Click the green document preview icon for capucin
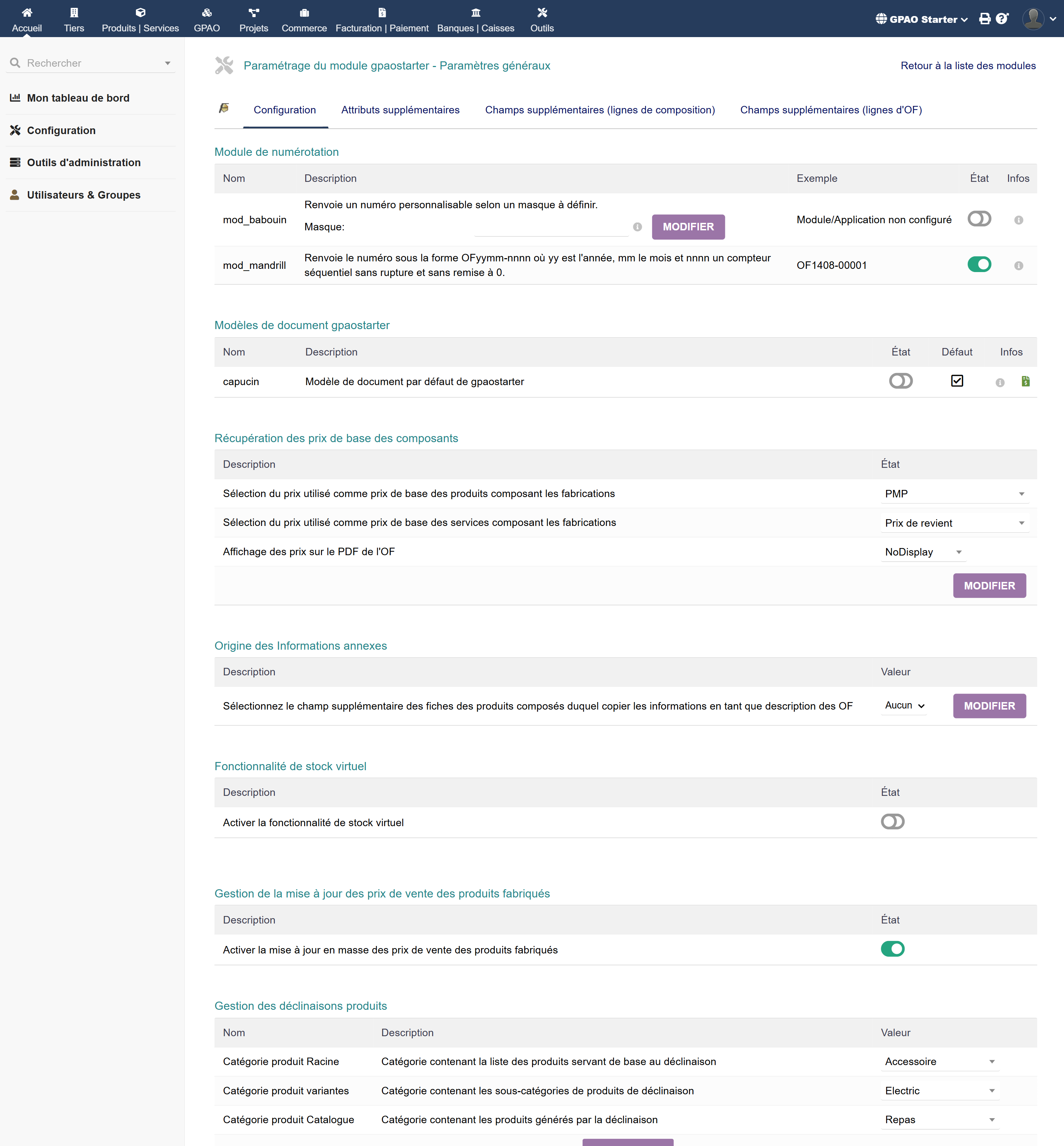 pyautogui.click(x=1025, y=381)
